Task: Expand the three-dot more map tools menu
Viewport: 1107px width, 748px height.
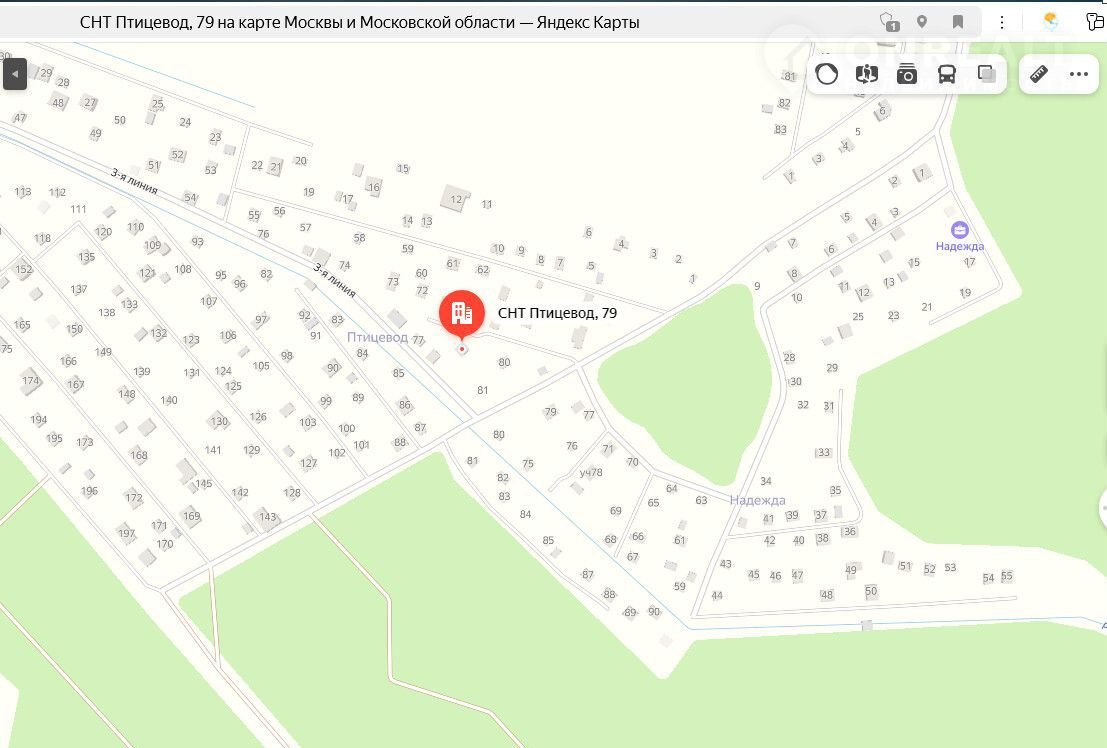Action: click(x=1079, y=73)
